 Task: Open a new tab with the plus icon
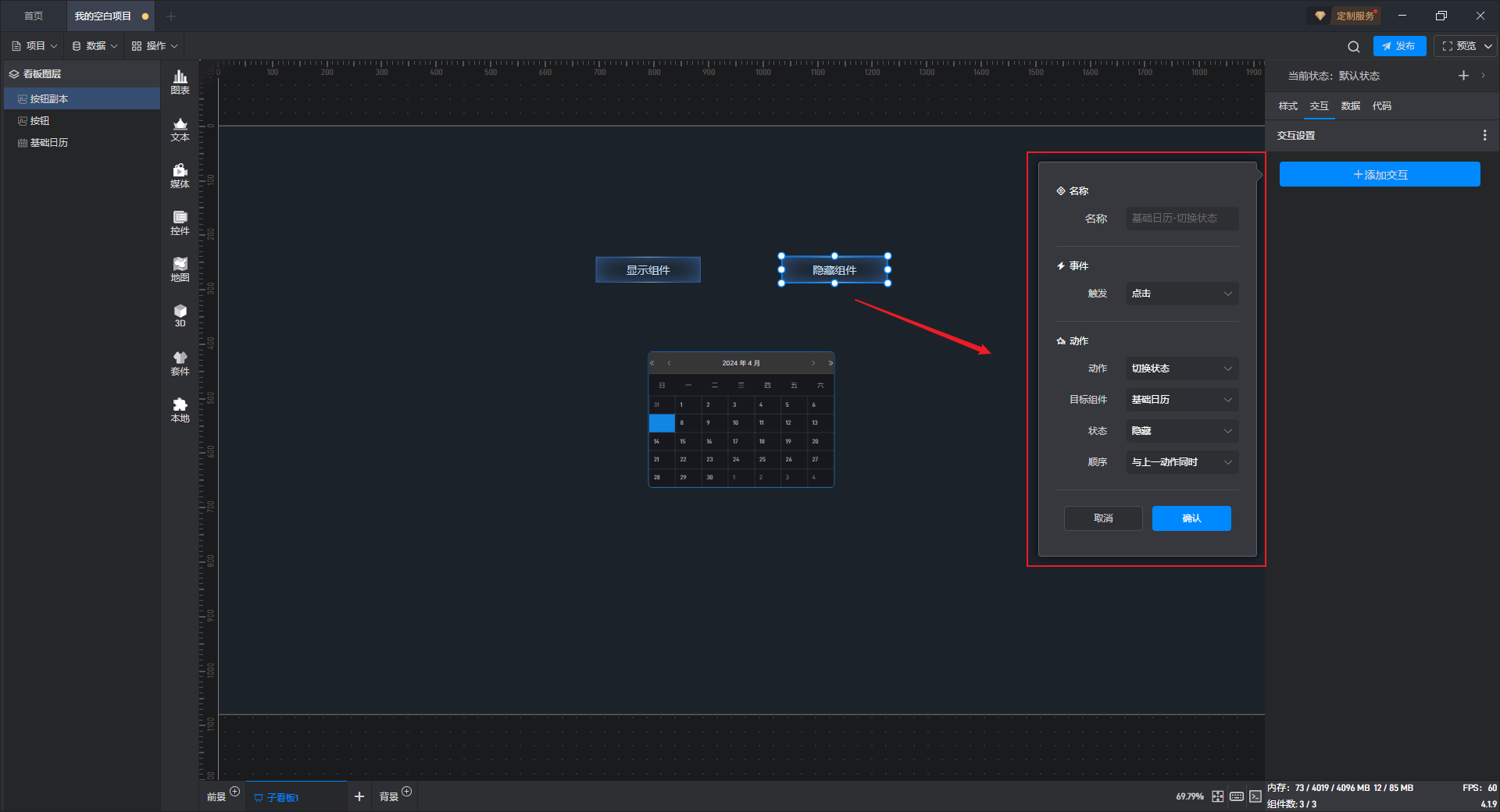[171, 16]
